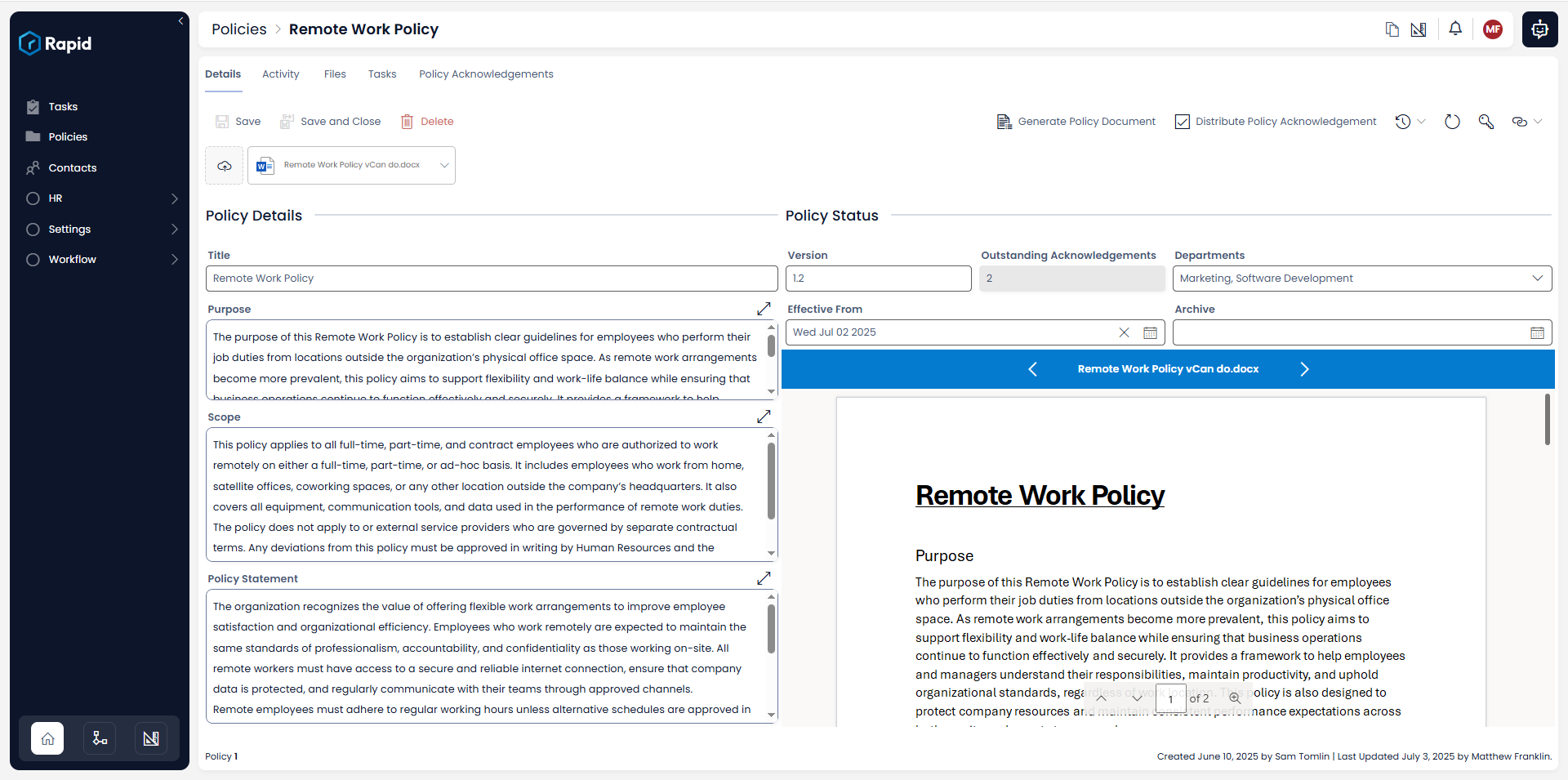Screen dimensions: 1568x780
Task: Click the Version field
Action: [x=878, y=279]
